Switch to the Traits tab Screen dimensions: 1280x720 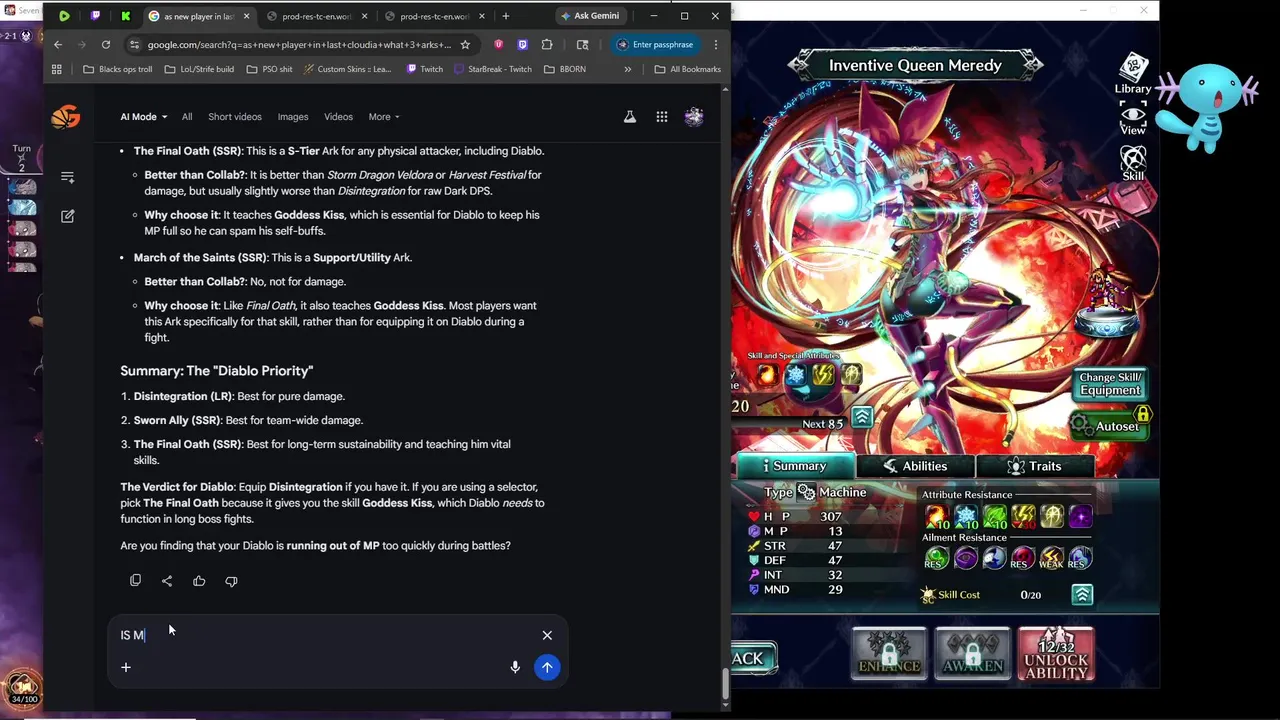click(x=1035, y=466)
